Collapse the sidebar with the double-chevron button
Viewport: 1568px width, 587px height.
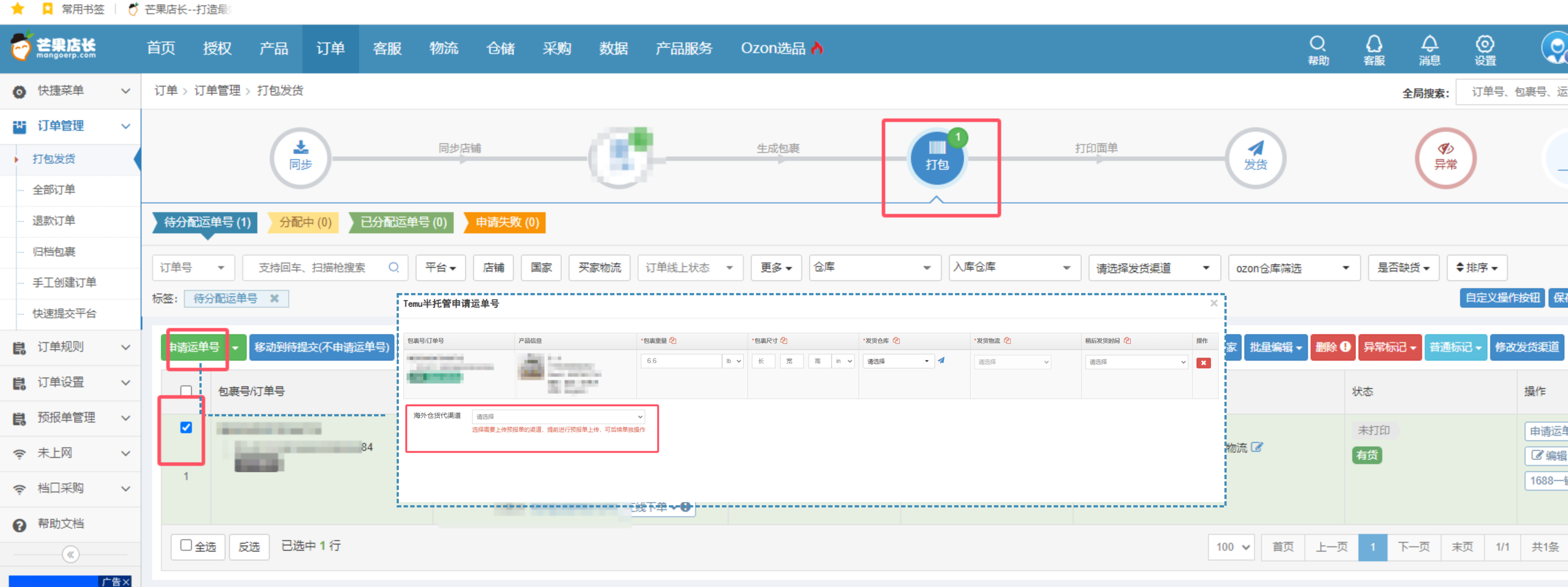pos(71,554)
